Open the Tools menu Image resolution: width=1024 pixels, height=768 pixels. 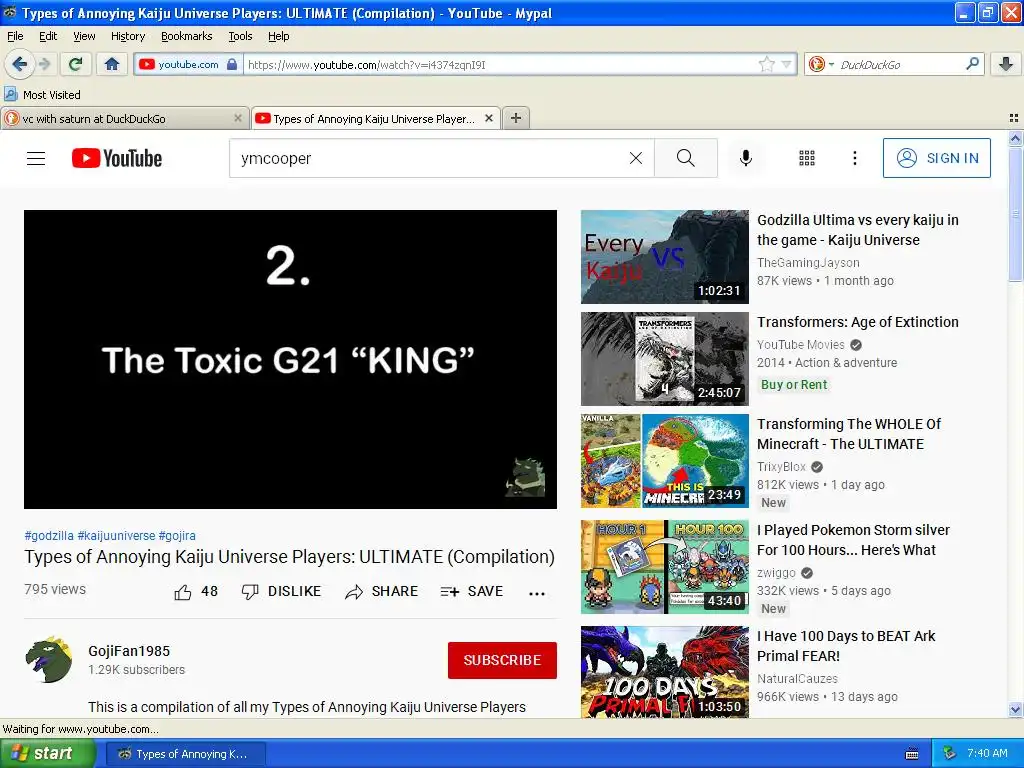pos(240,36)
